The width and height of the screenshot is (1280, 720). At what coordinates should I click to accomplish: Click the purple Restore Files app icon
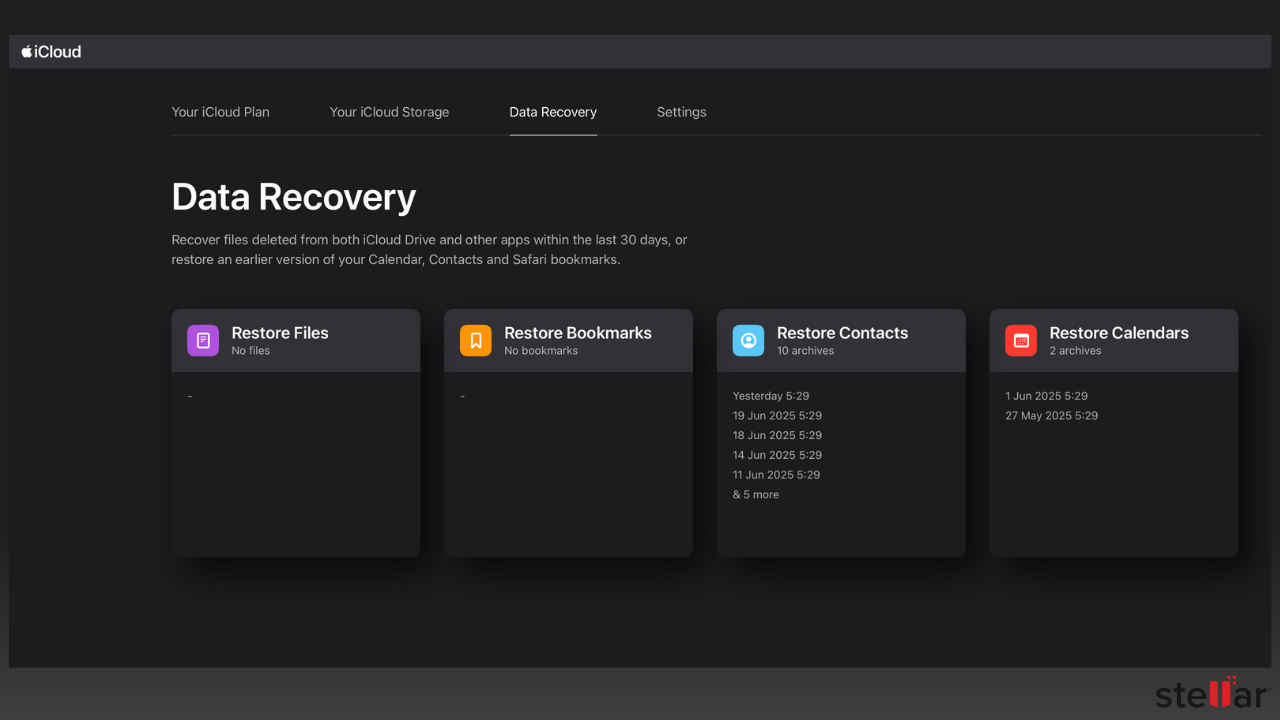pos(202,340)
